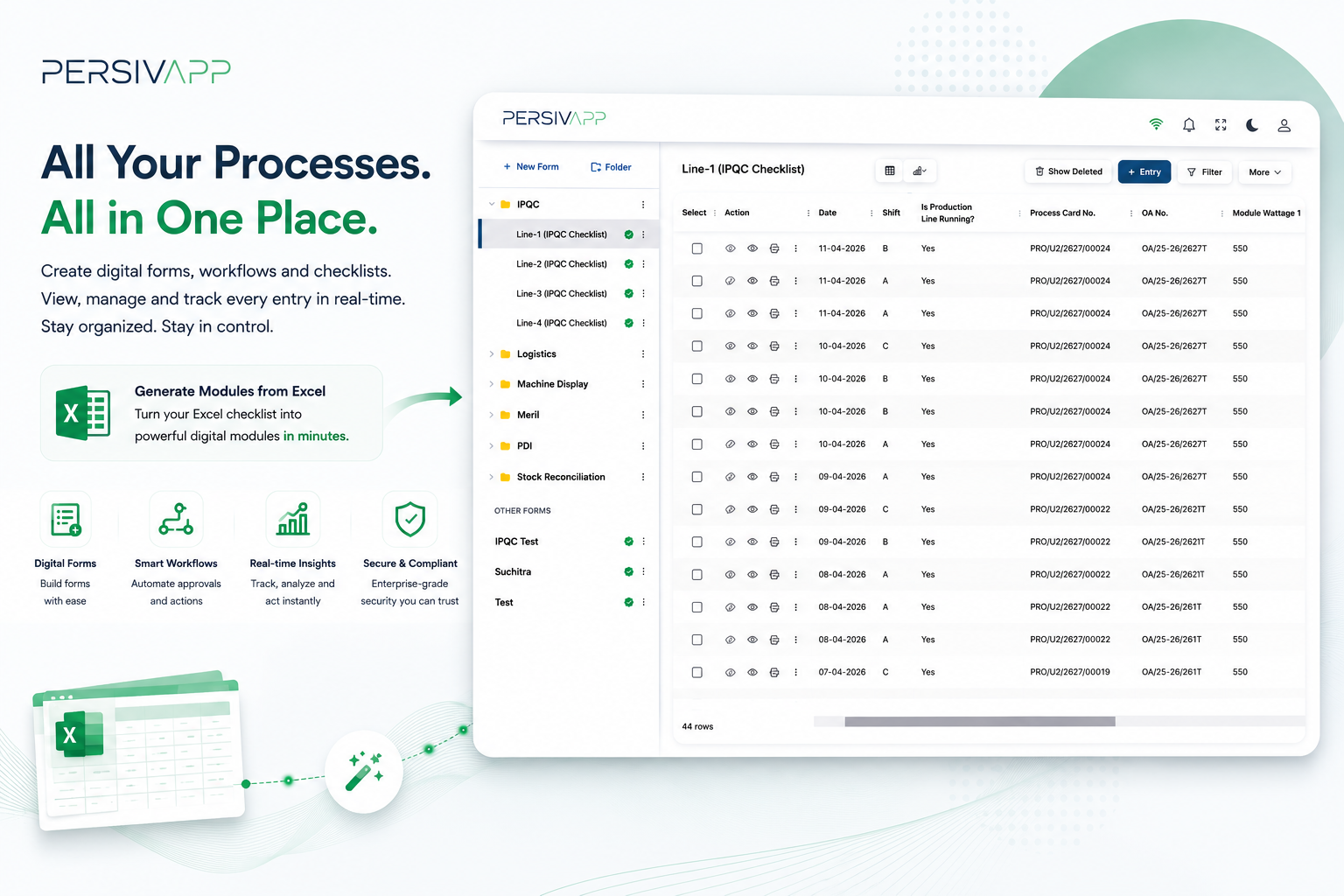1344x896 pixels.
Task: Collapse the IPQC folder chevron
Action: click(x=492, y=205)
